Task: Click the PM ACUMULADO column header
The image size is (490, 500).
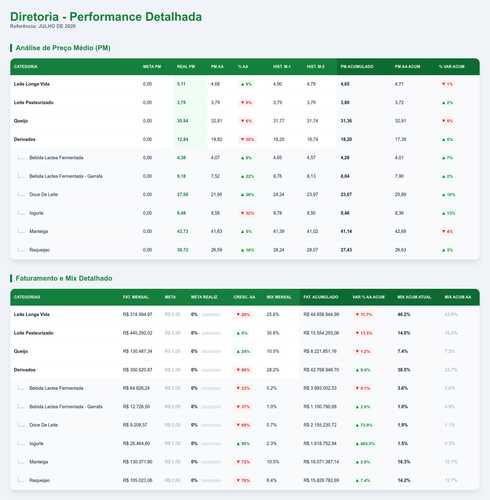Action: click(x=357, y=67)
